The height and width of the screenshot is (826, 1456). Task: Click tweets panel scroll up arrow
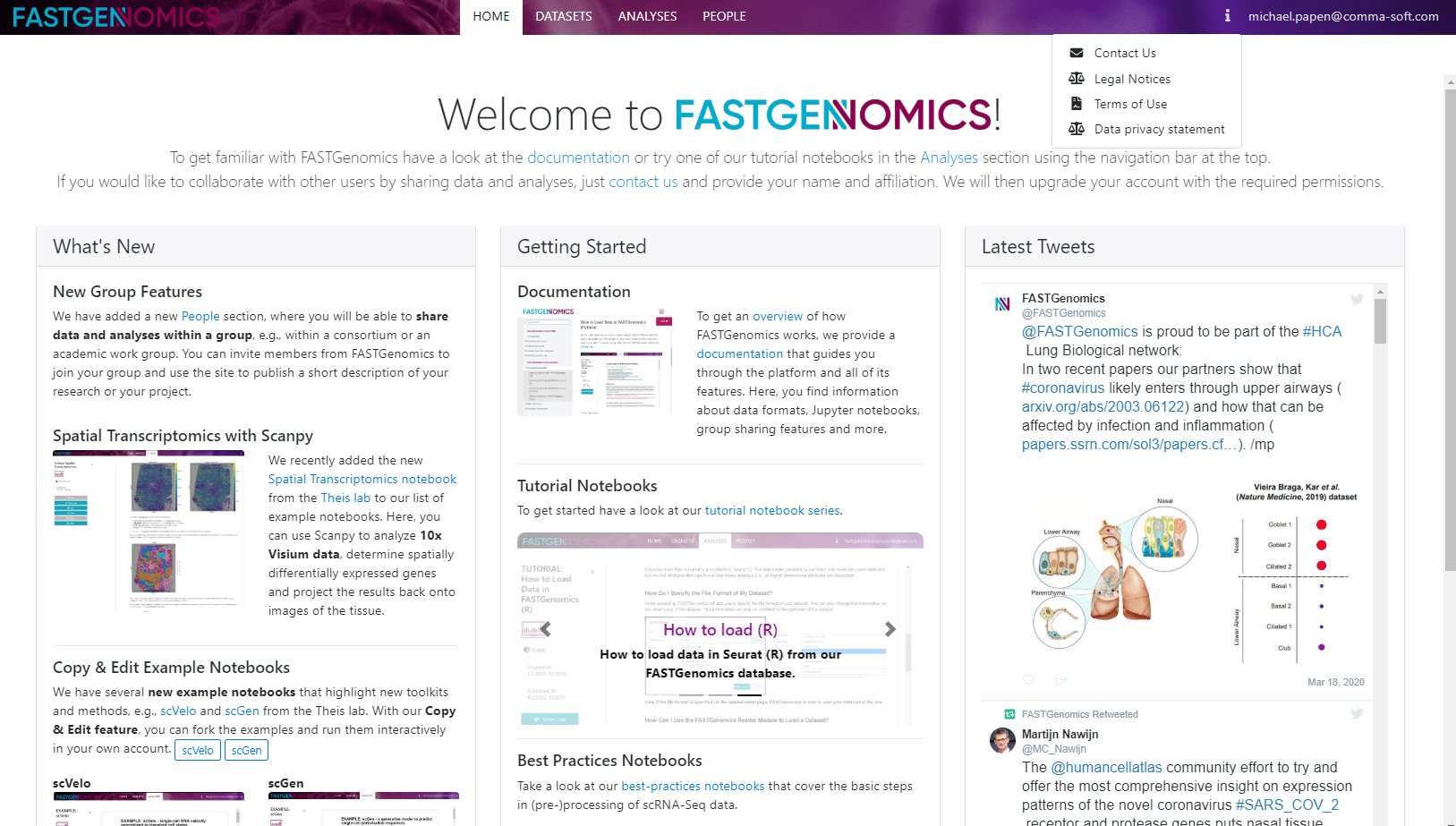[x=1380, y=291]
